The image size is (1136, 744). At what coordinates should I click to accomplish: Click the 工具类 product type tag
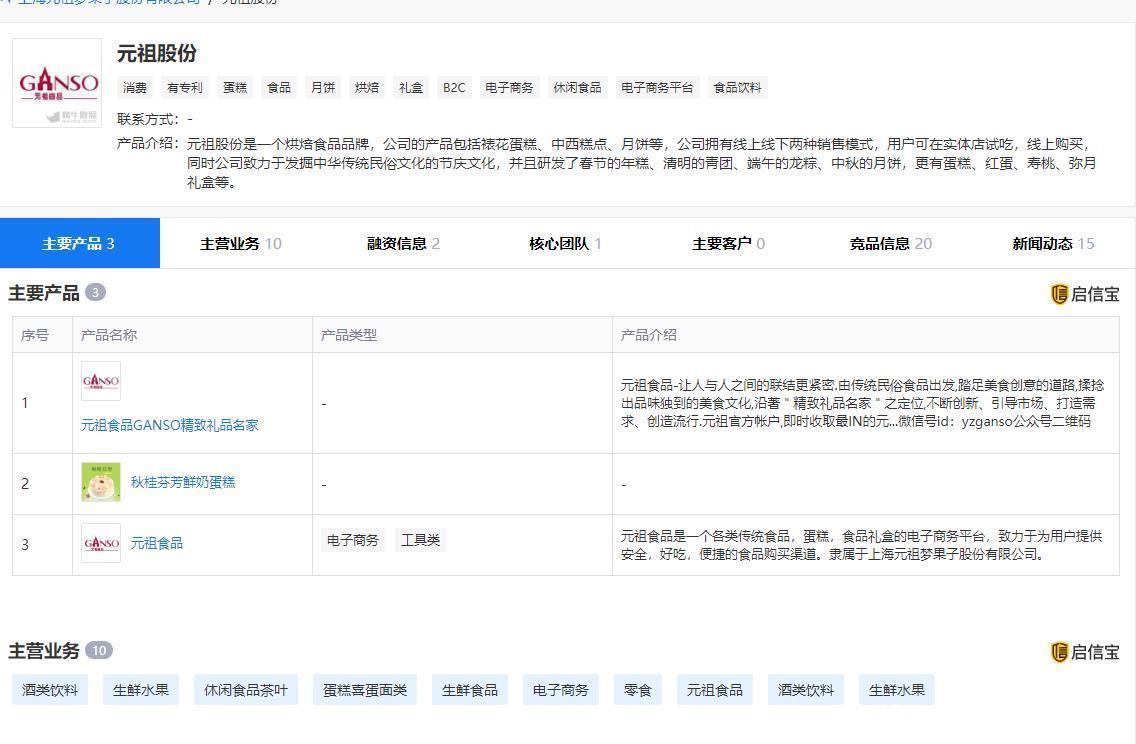420,539
